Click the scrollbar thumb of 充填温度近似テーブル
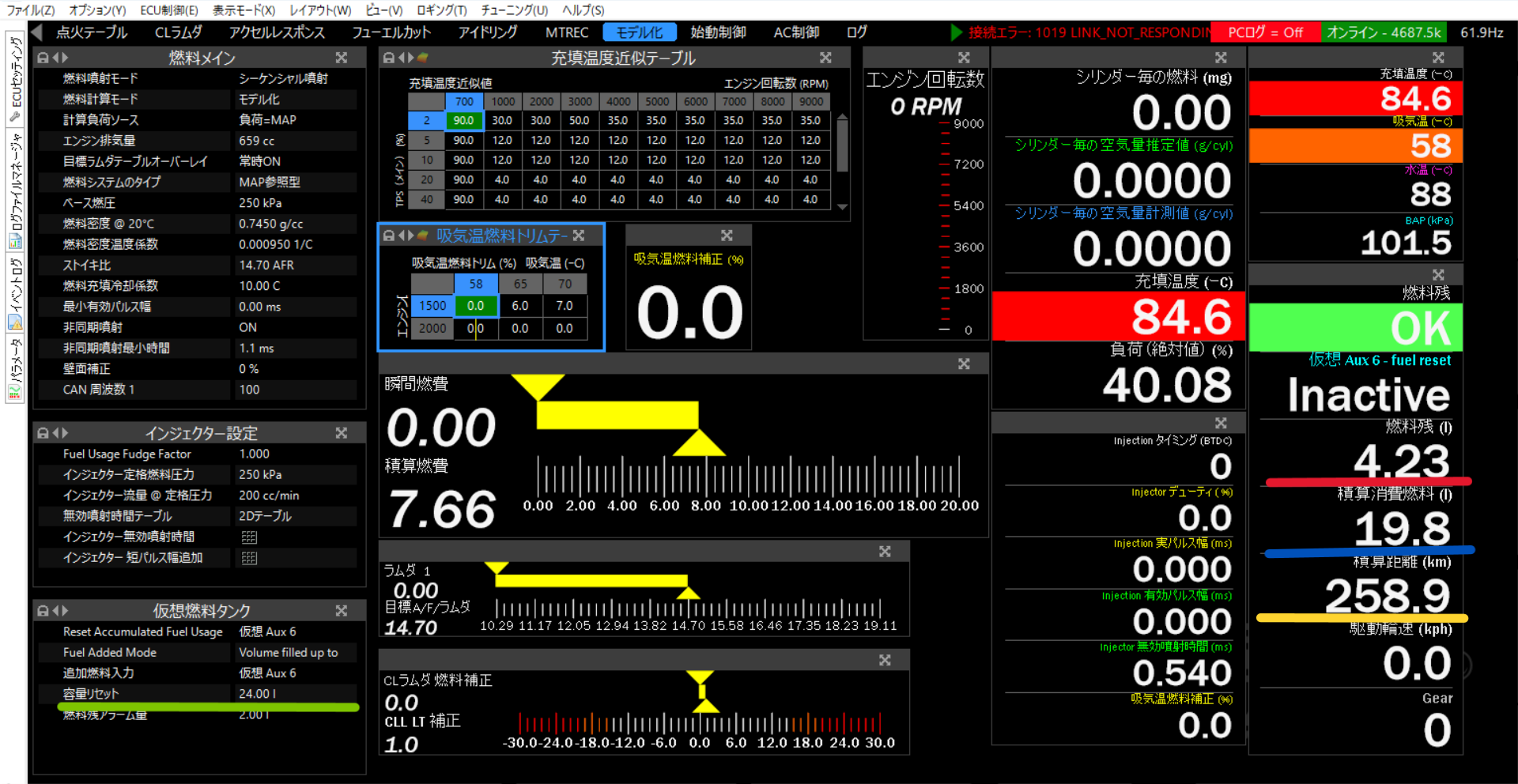 (x=842, y=146)
